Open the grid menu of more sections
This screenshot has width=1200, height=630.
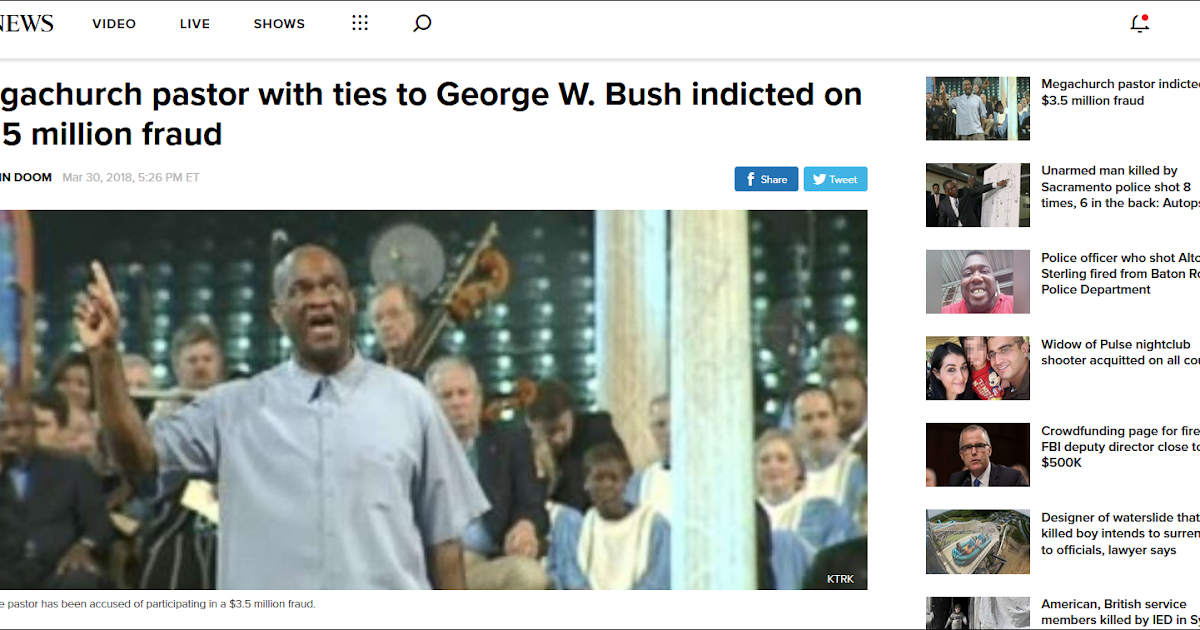point(360,23)
